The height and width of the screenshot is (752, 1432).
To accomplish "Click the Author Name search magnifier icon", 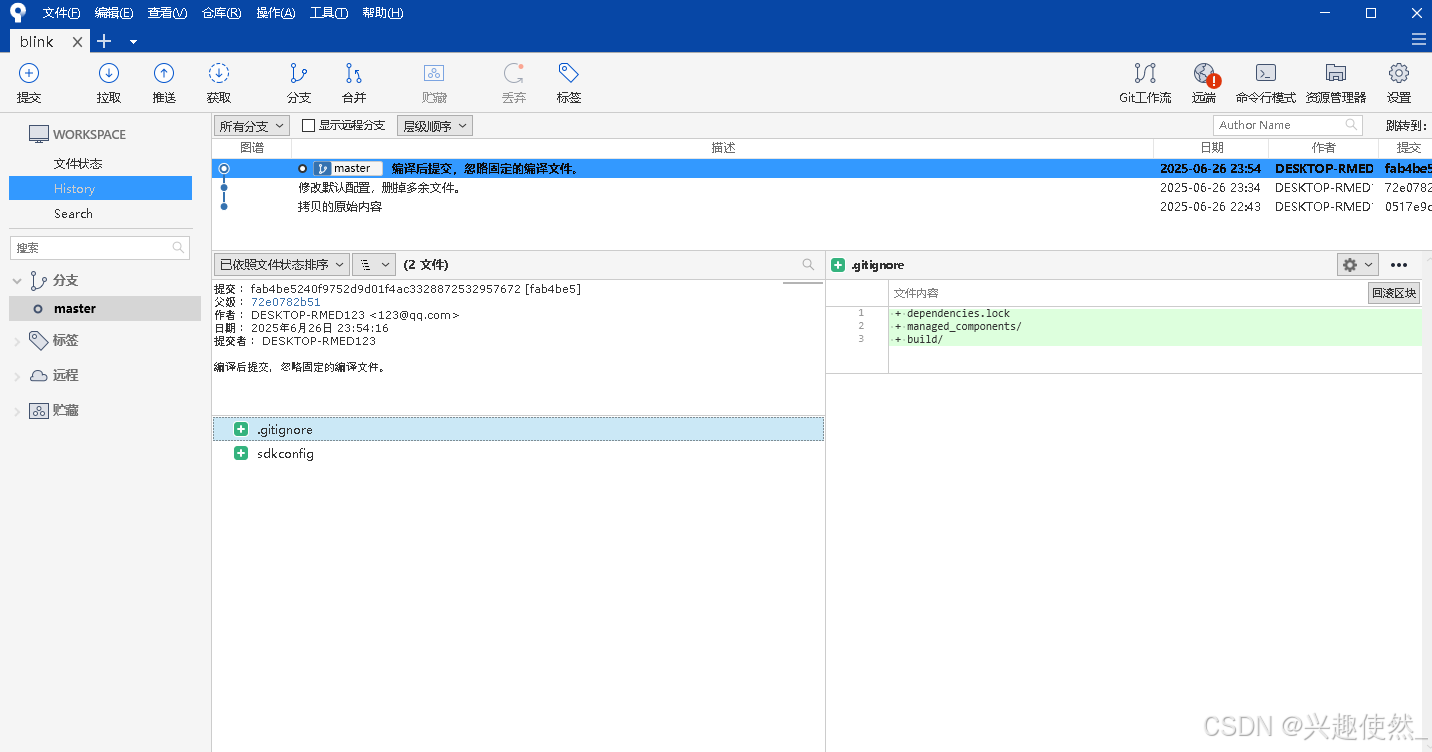I will pos(1351,125).
